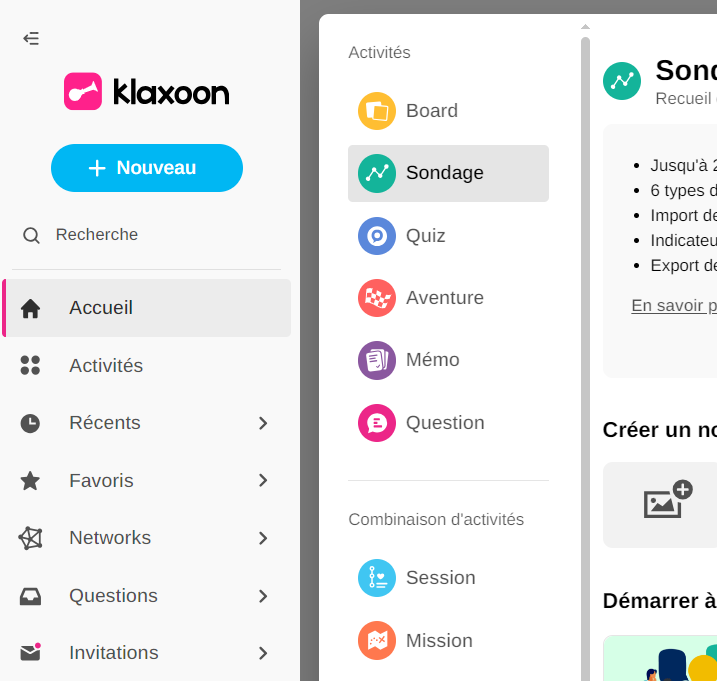The height and width of the screenshot is (681, 717).
Task: Choose the Aventure checkered flag icon
Action: click(x=377, y=298)
